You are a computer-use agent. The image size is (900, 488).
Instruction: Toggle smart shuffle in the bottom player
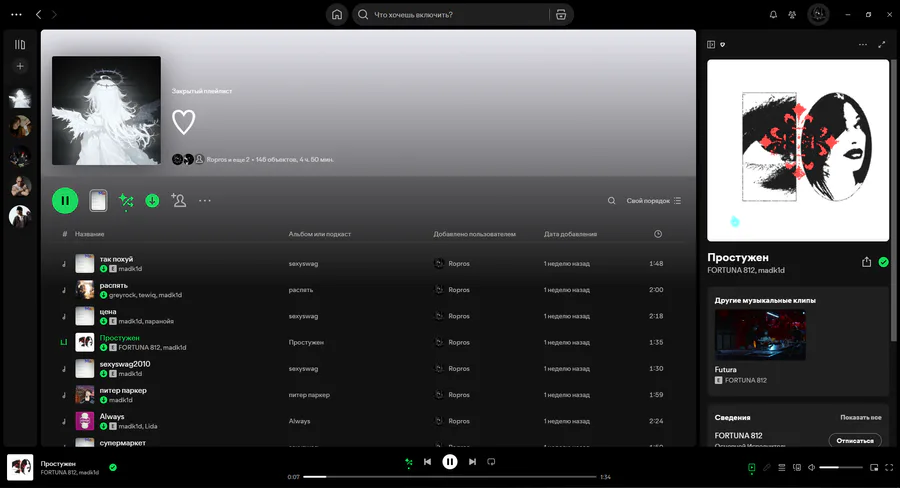[x=409, y=462]
